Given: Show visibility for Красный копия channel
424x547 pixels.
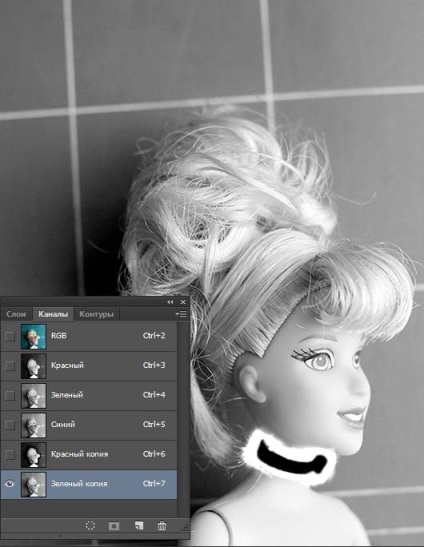Looking at the screenshot, I should (x=10, y=455).
